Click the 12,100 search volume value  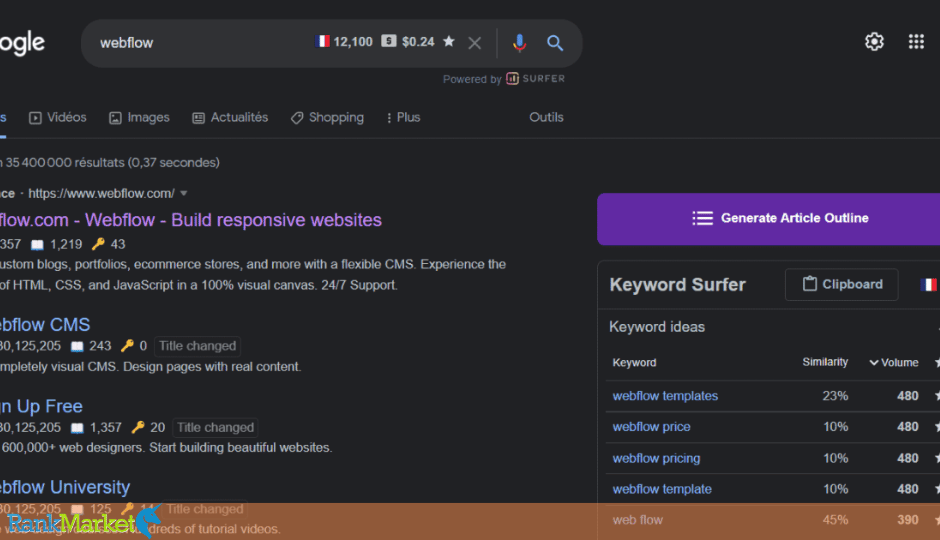tap(353, 42)
